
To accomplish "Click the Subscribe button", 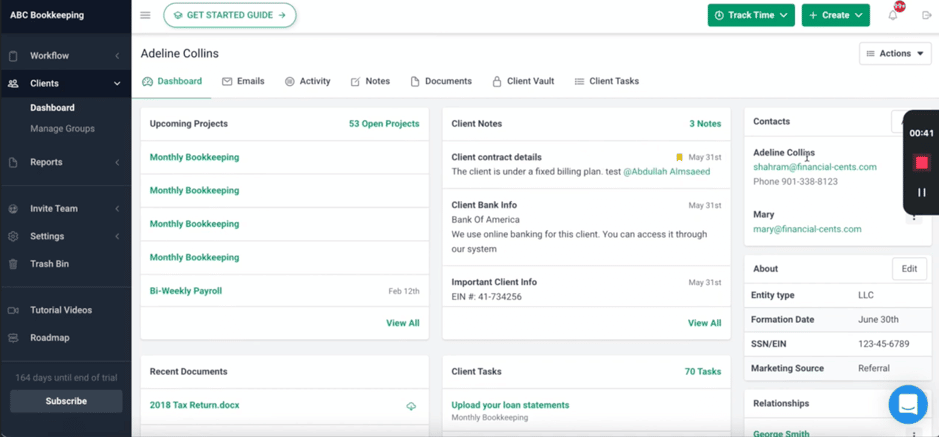I will pyautogui.click(x=66, y=401).
